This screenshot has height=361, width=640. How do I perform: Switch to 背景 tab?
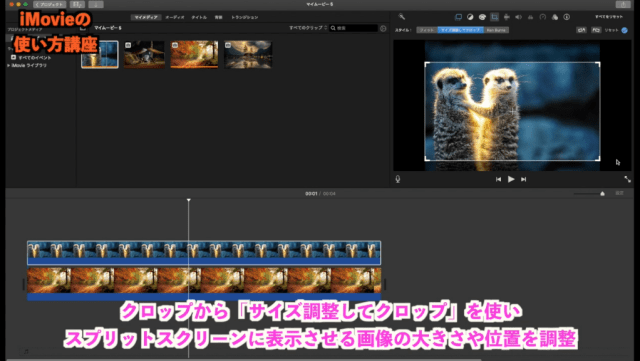(218, 18)
